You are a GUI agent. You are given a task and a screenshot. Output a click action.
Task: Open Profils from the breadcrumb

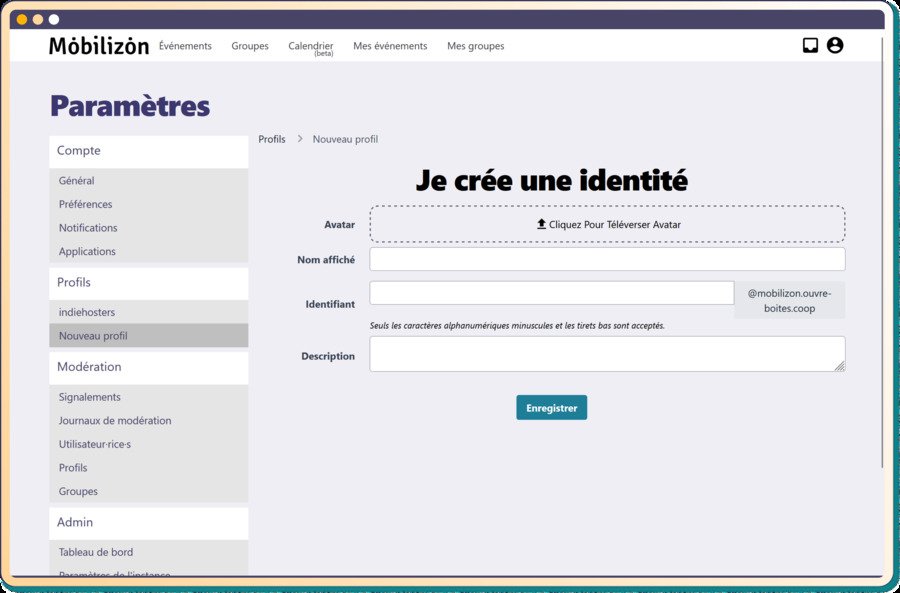[271, 139]
